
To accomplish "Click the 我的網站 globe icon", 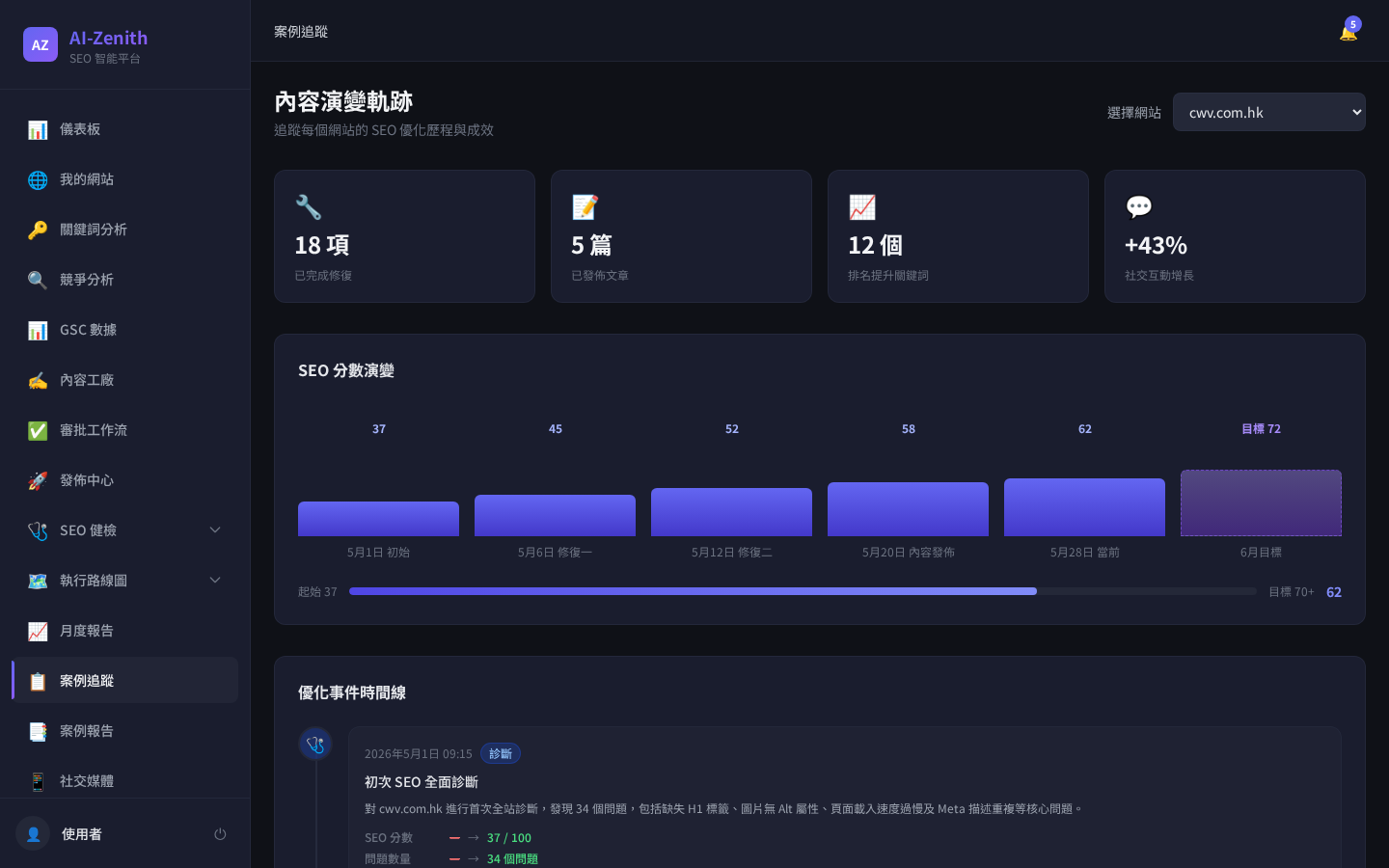I will tap(38, 179).
